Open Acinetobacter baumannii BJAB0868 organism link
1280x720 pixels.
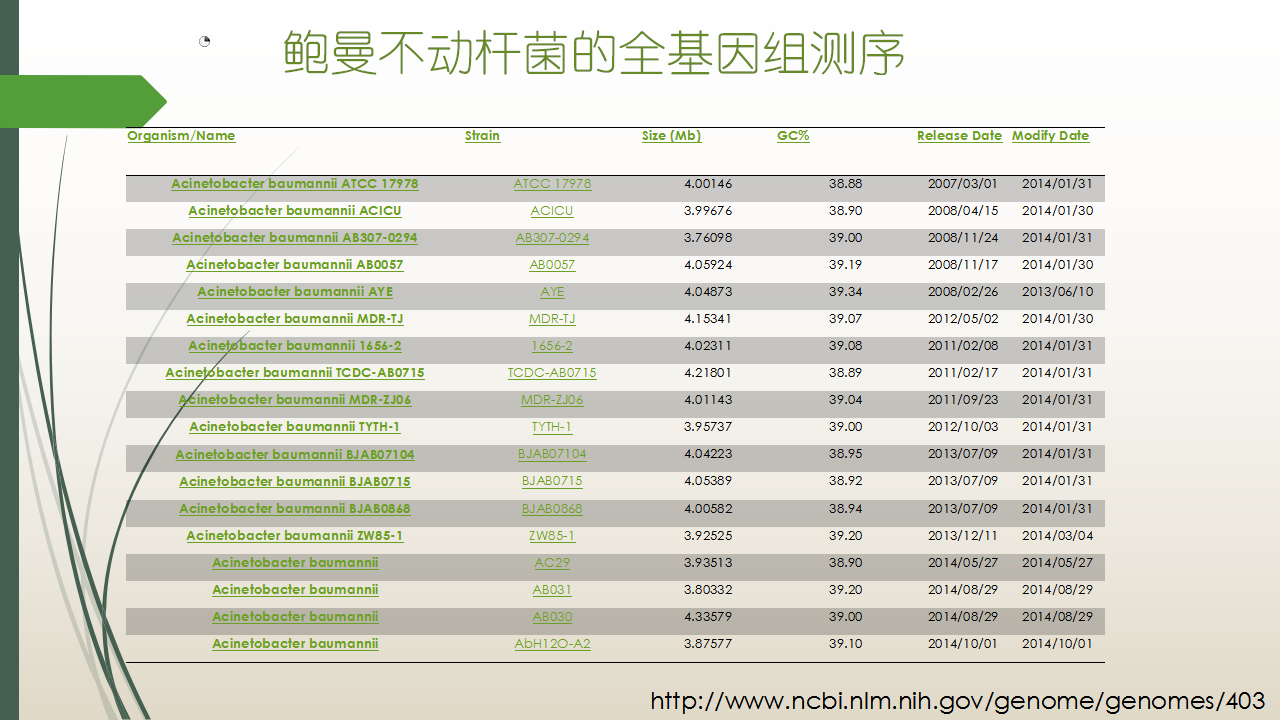(295, 509)
